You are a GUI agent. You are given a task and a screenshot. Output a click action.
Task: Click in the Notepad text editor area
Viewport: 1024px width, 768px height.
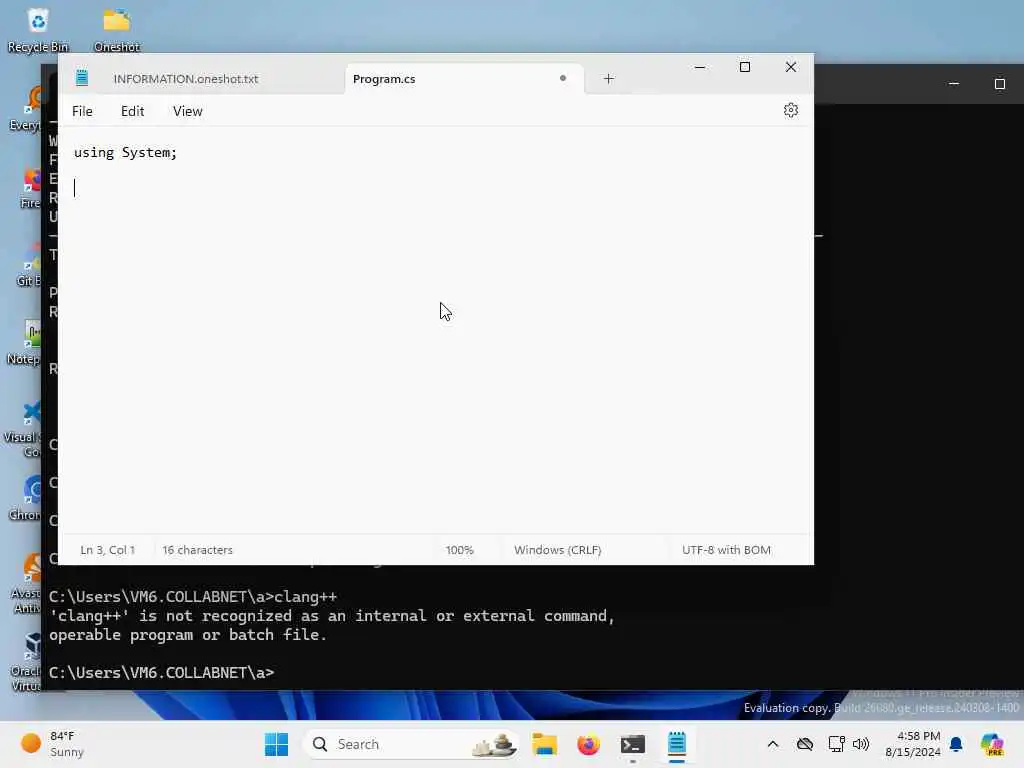point(436,330)
